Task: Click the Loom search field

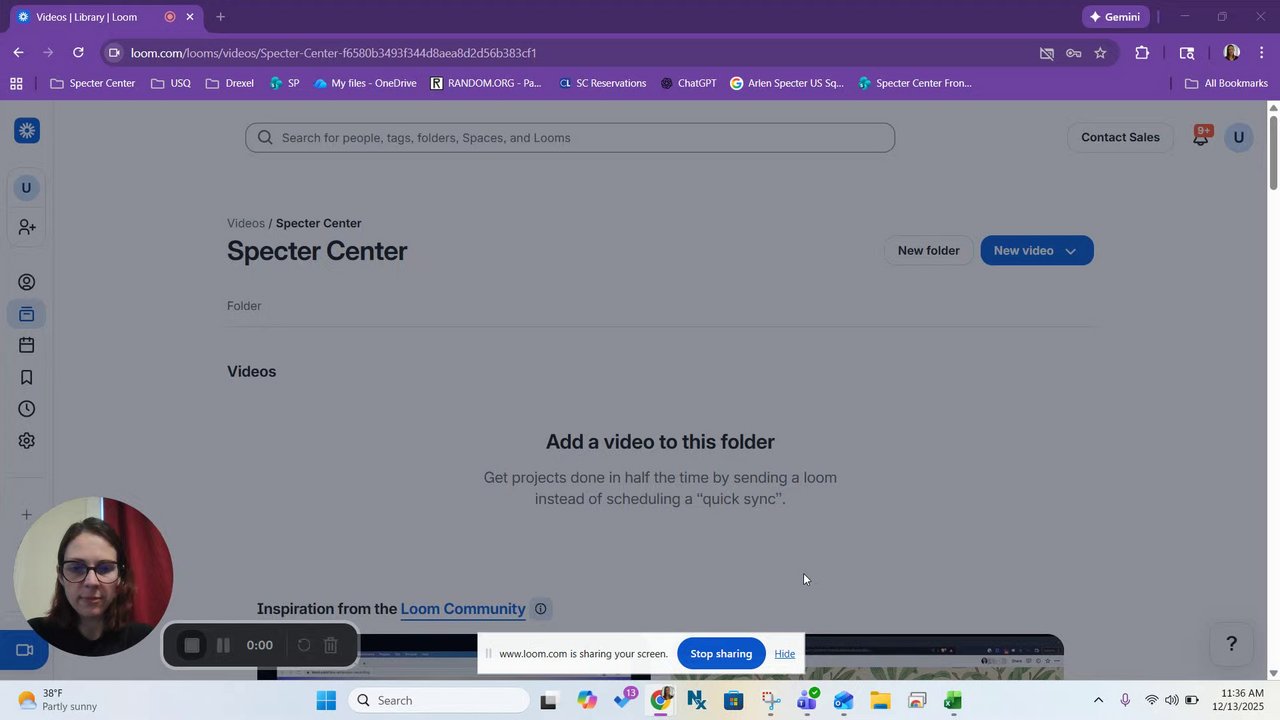Action: click(x=570, y=138)
